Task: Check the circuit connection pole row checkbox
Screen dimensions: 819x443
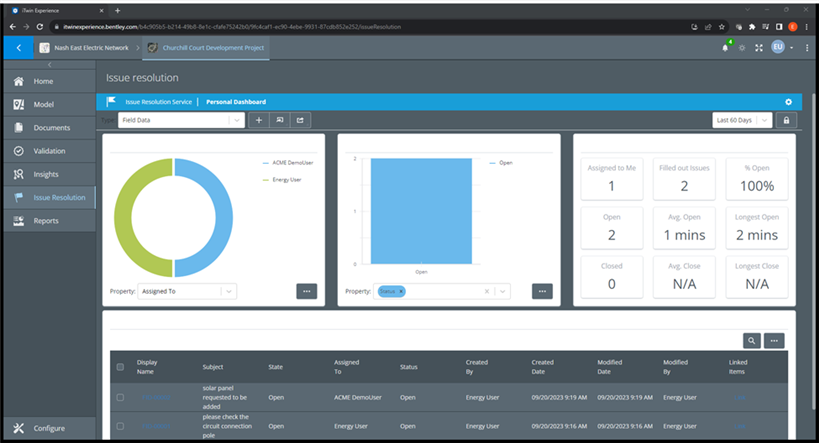Action: point(120,425)
